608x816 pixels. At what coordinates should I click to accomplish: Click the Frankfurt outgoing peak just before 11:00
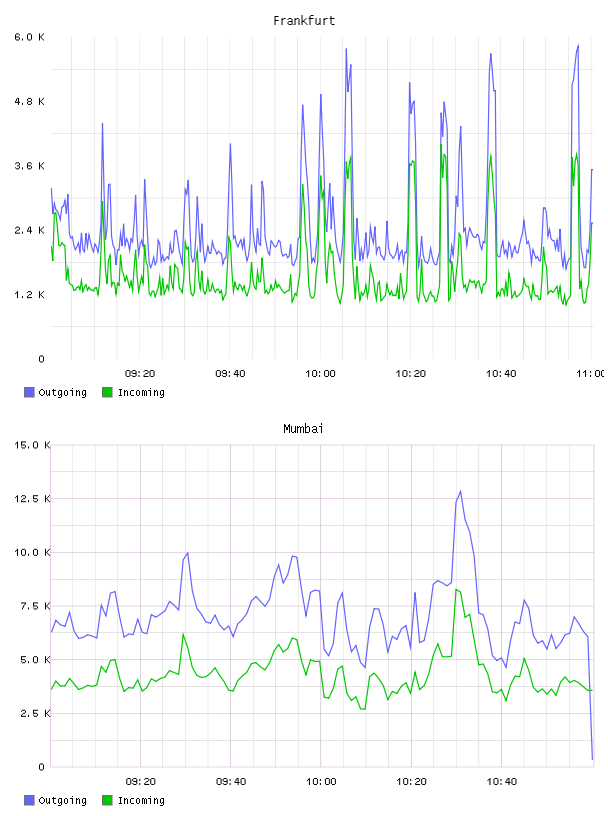click(578, 46)
